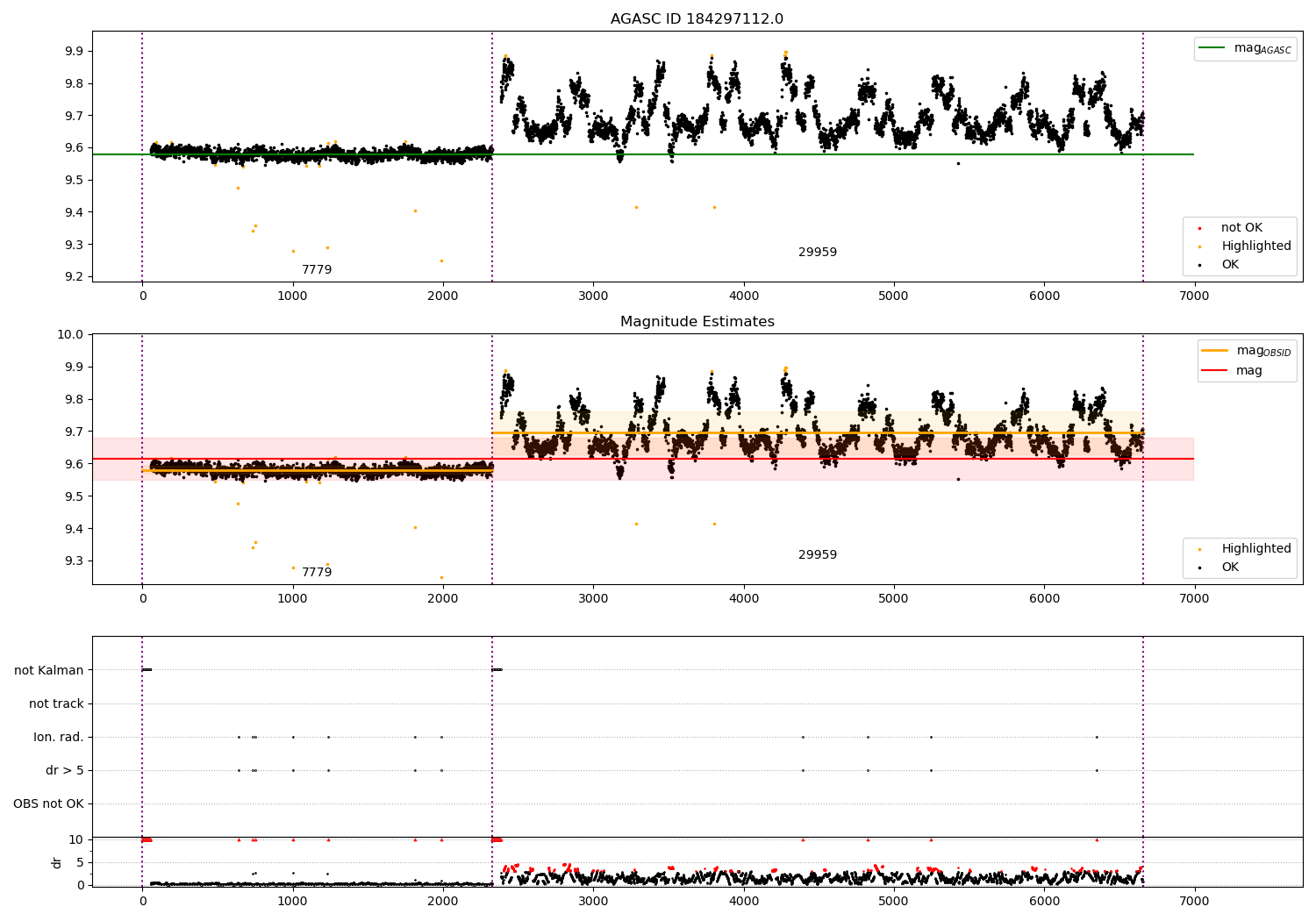The height and width of the screenshot is (921, 1316).
Task: Select 'Highlighted' legend entry in top plot
Action: pyautogui.click(x=1256, y=246)
